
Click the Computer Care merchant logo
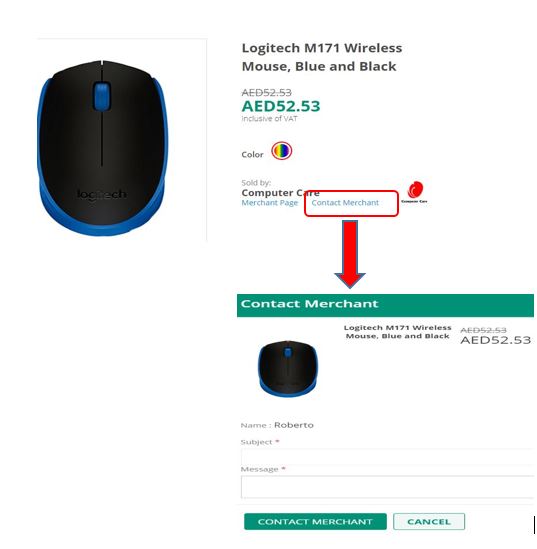pyautogui.click(x=414, y=192)
